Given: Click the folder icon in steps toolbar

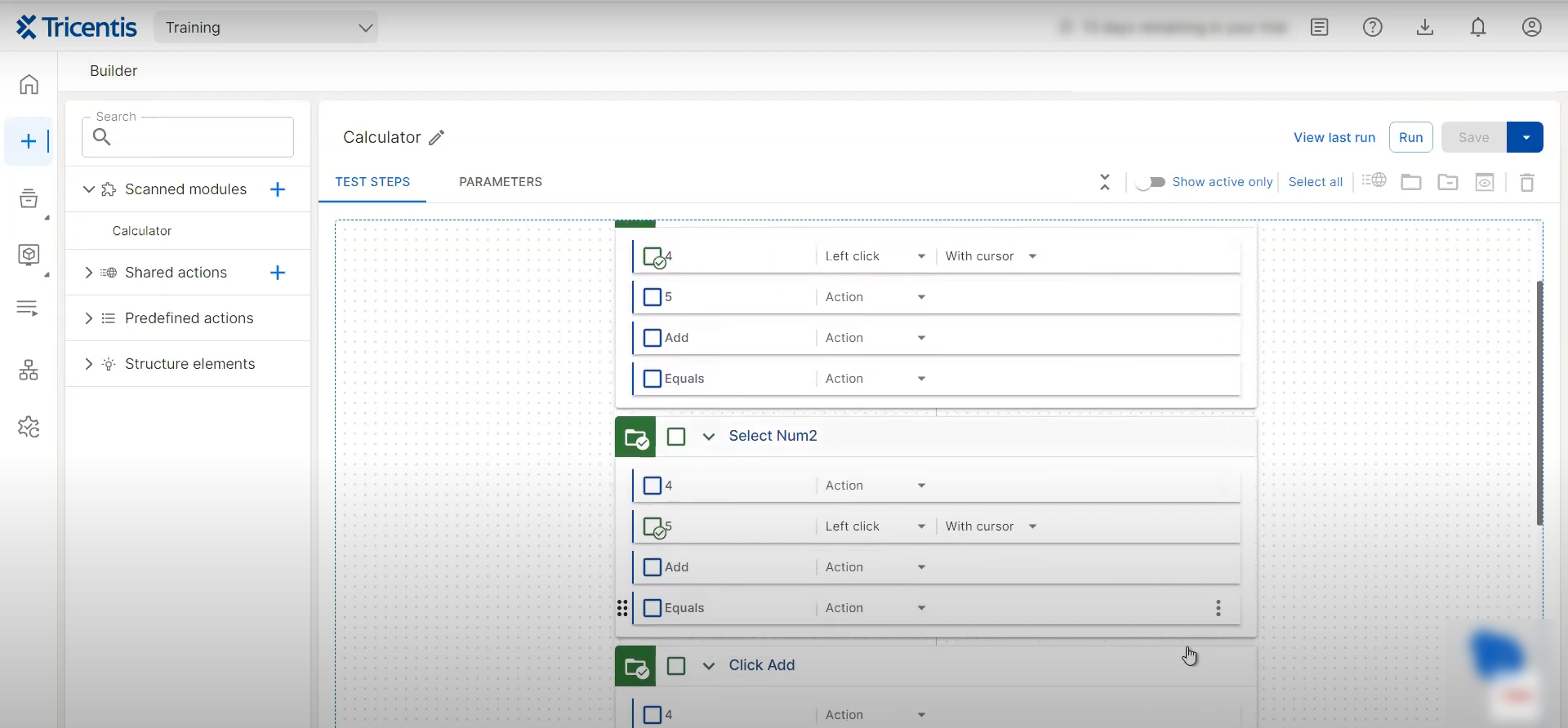Looking at the screenshot, I should [x=1411, y=182].
